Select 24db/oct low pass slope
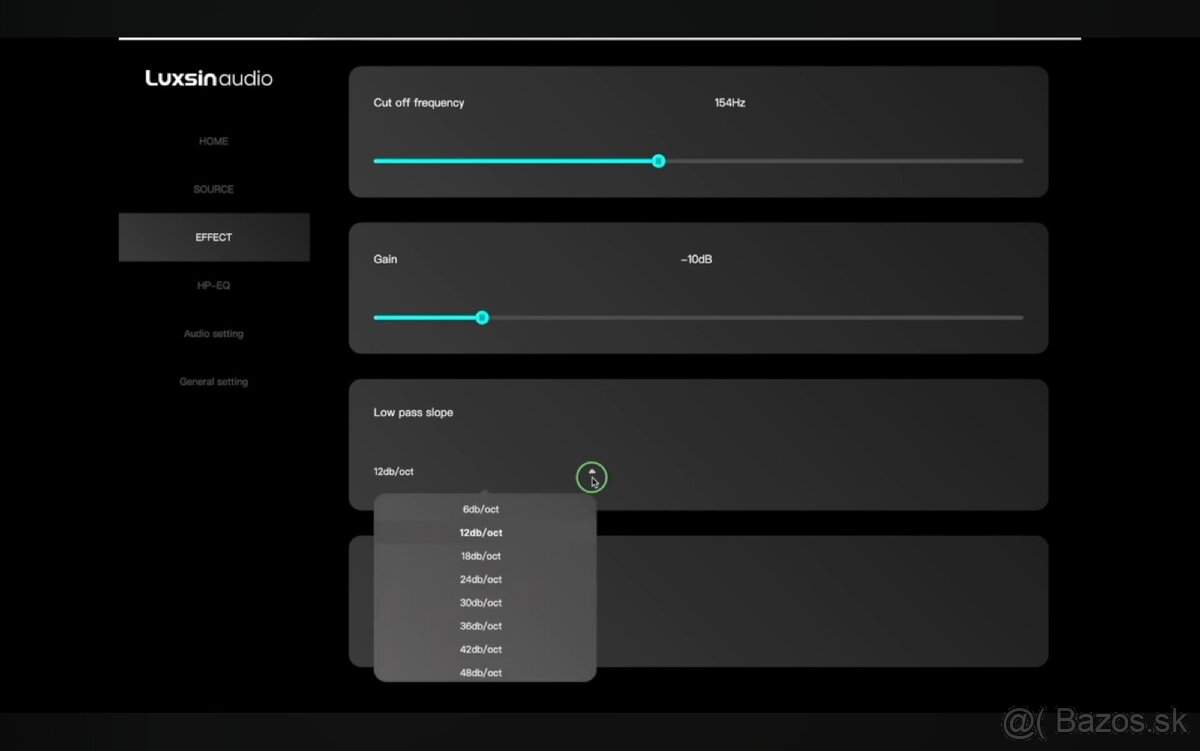Image resolution: width=1200 pixels, height=751 pixels. 481,580
